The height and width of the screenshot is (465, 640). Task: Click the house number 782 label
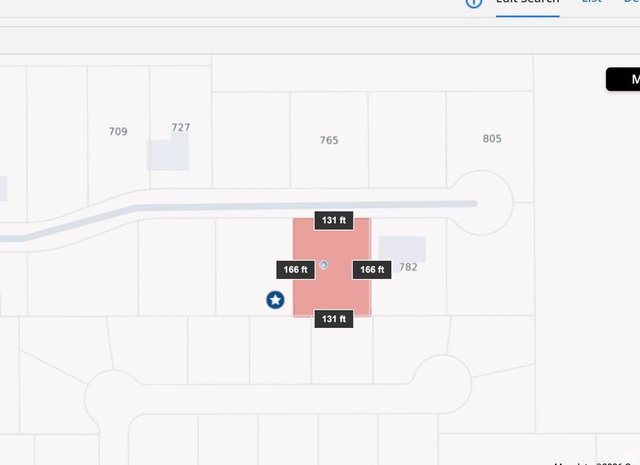[408, 267]
